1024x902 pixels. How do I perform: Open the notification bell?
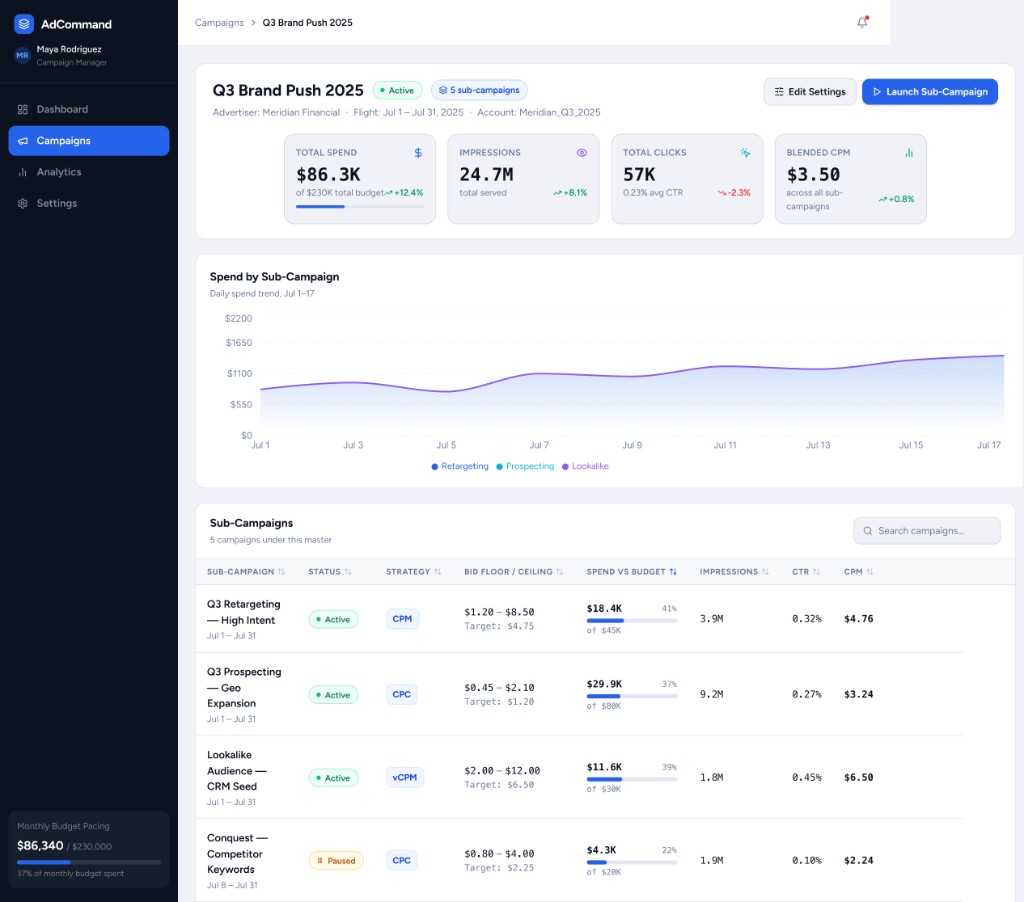coord(862,22)
